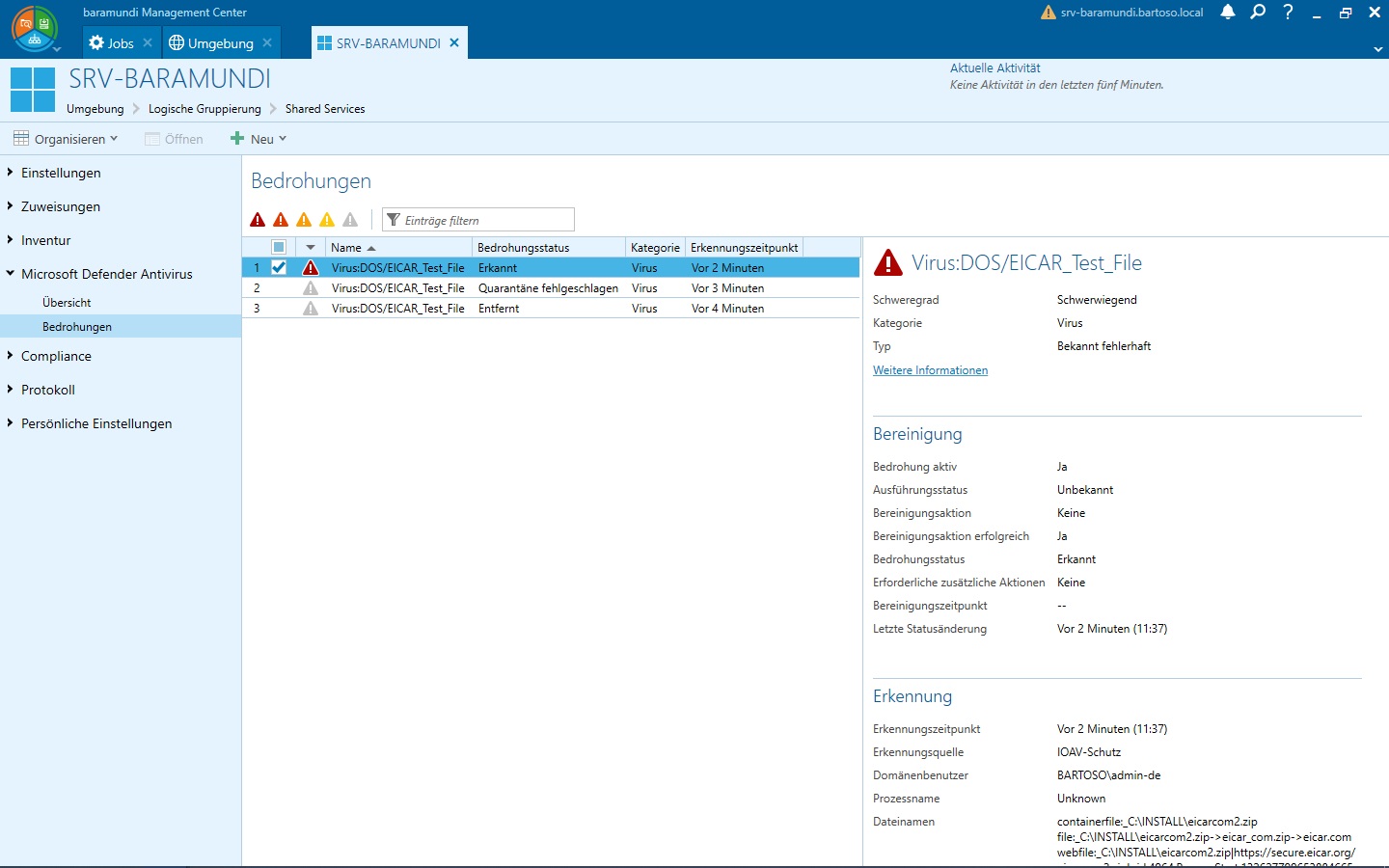Close the Umgebung tab
Image resolution: width=1389 pixels, height=868 pixels.
(x=267, y=42)
